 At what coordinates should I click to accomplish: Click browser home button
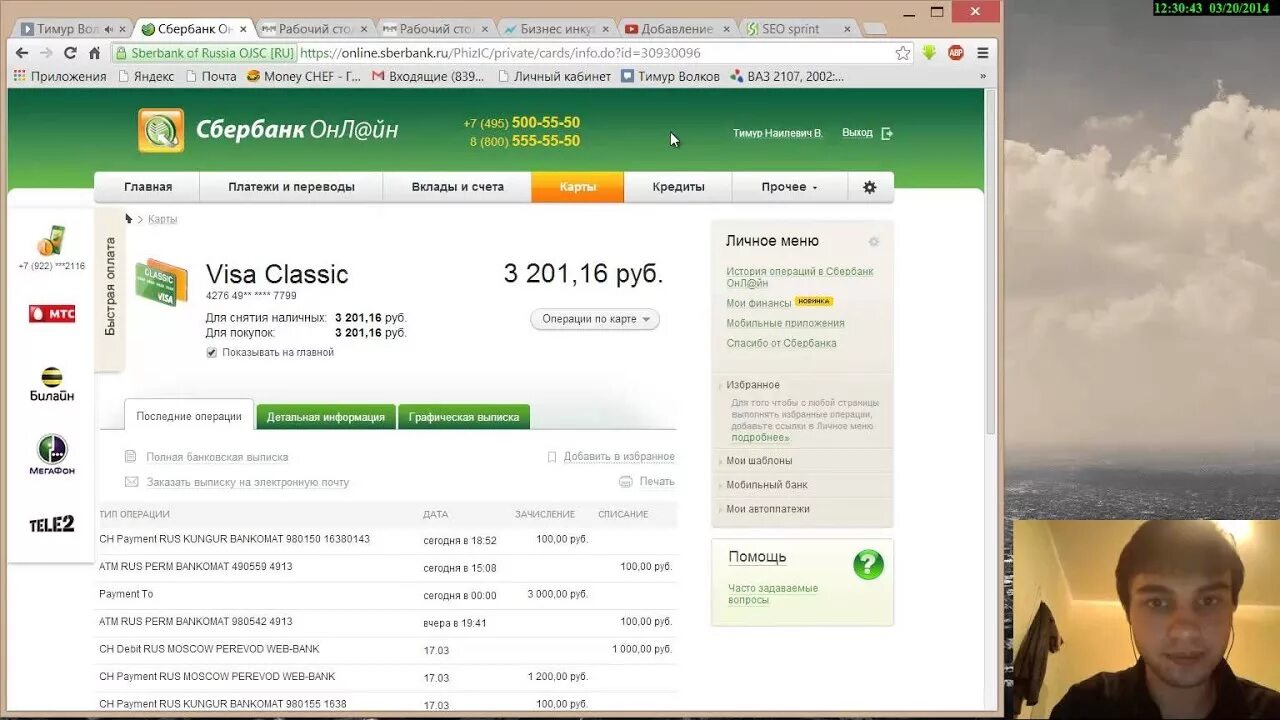pos(95,53)
